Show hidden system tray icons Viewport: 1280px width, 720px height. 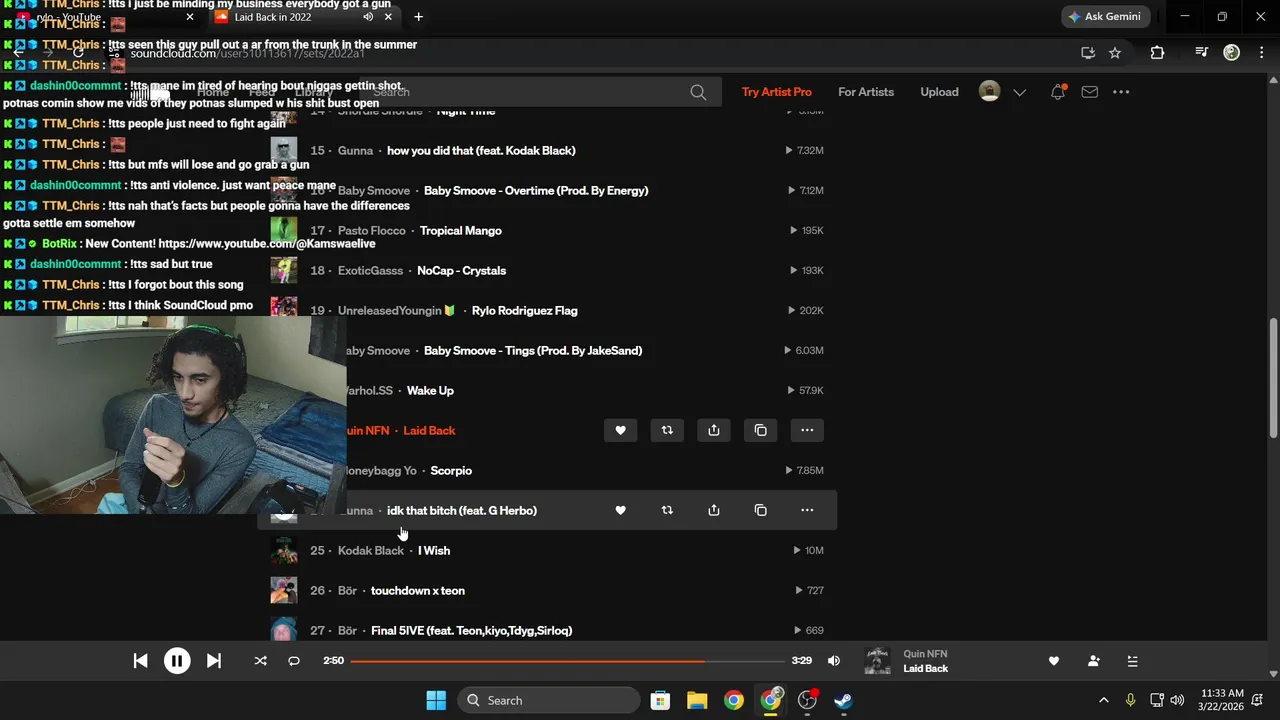click(x=1103, y=700)
